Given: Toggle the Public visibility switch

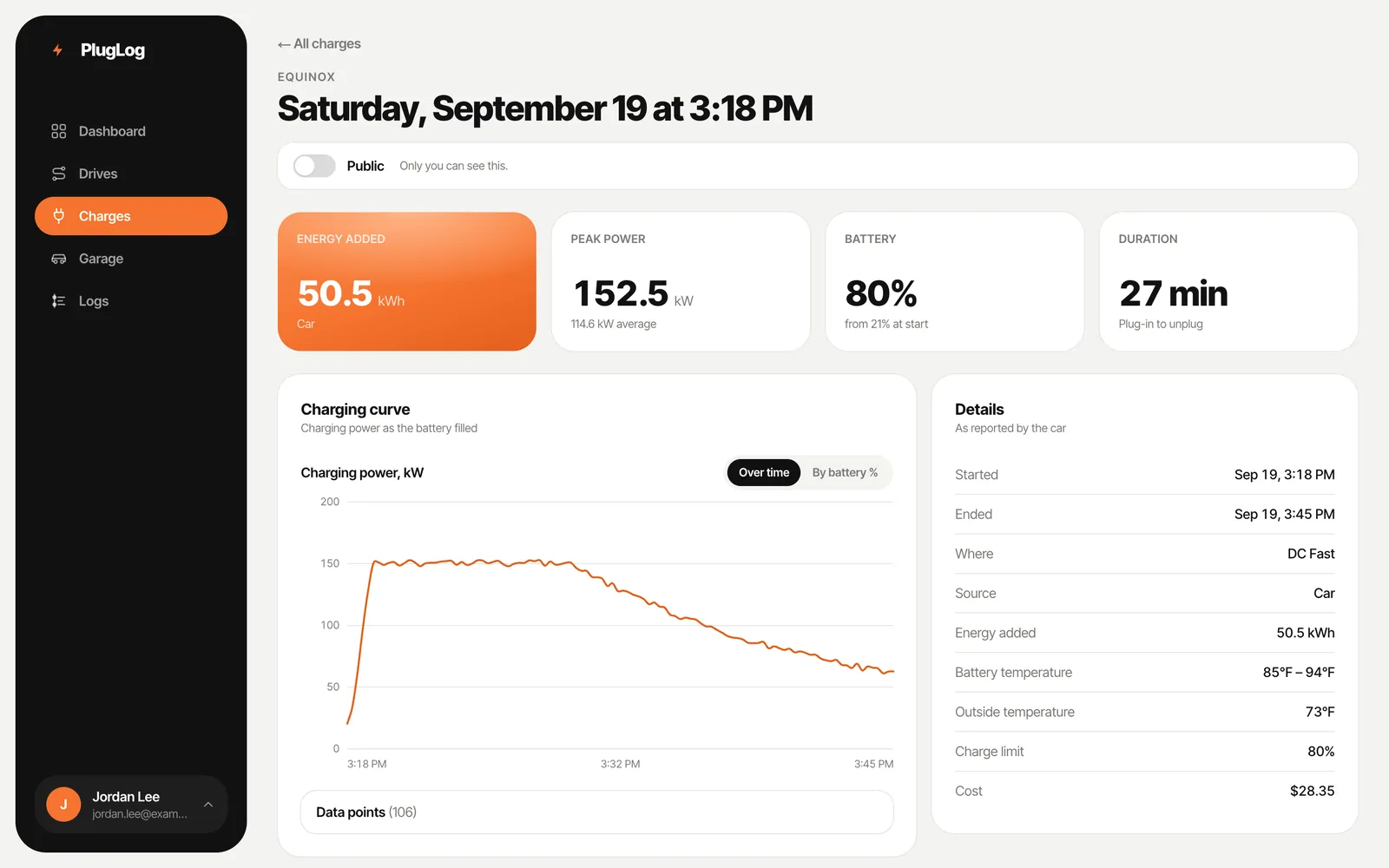Looking at the screenshot, I should point(314,166).
